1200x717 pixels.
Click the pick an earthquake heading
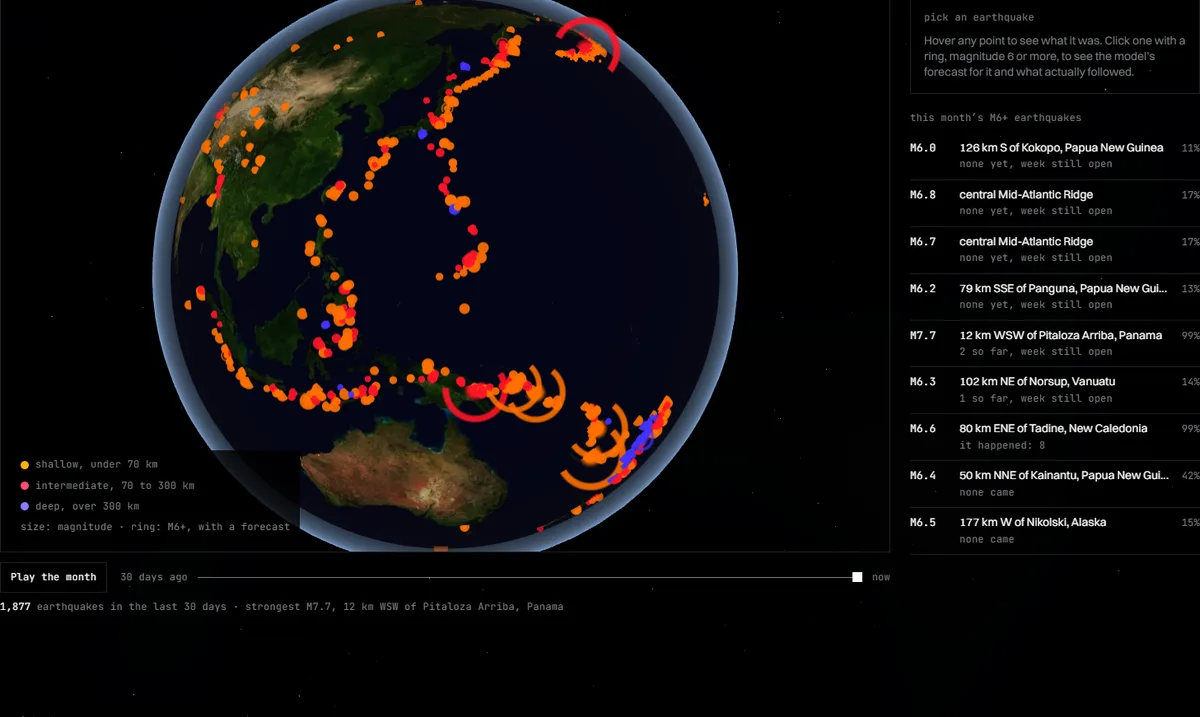[979, 17]
